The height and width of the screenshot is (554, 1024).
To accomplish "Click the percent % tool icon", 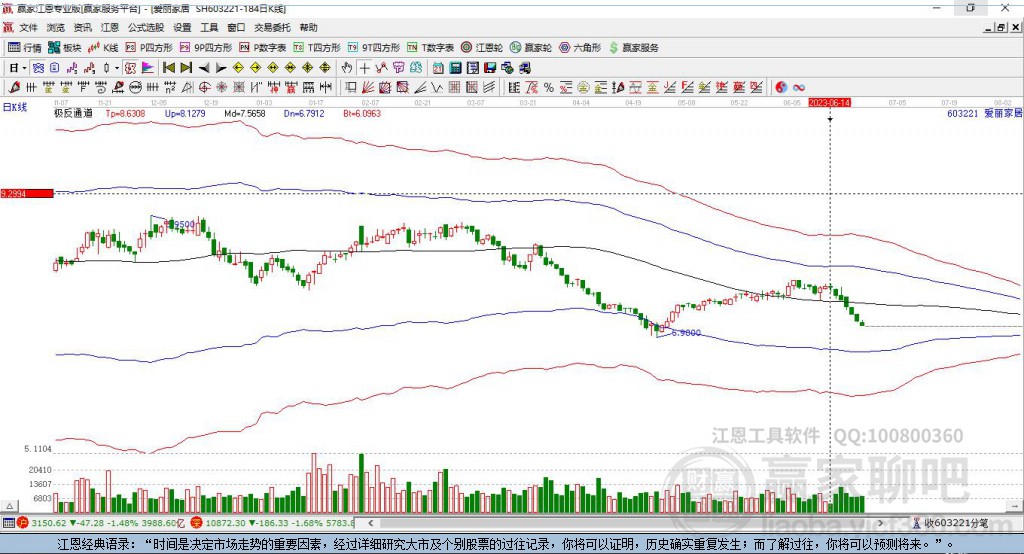I will click(549, 88).
